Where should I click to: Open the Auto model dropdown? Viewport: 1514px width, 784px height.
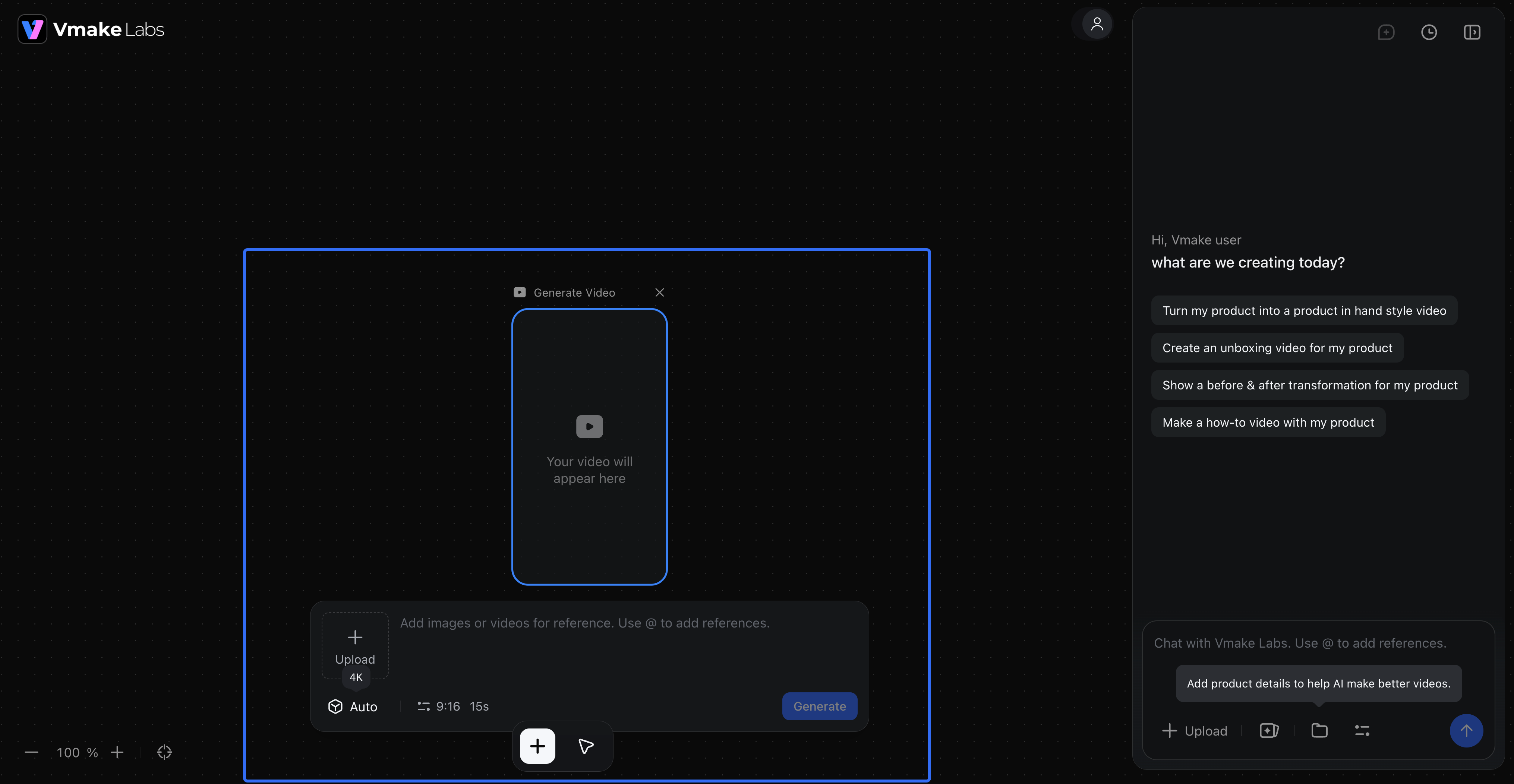pyautogui.click(x=353, y=706)
